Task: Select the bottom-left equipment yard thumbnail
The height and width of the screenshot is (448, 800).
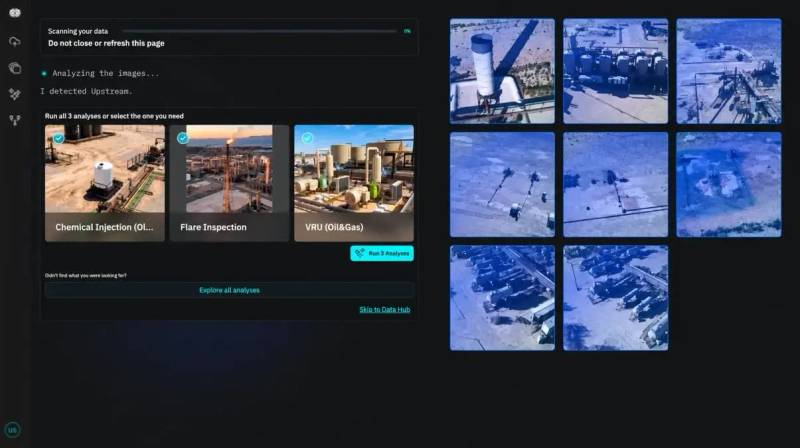Action: [502, 297]
